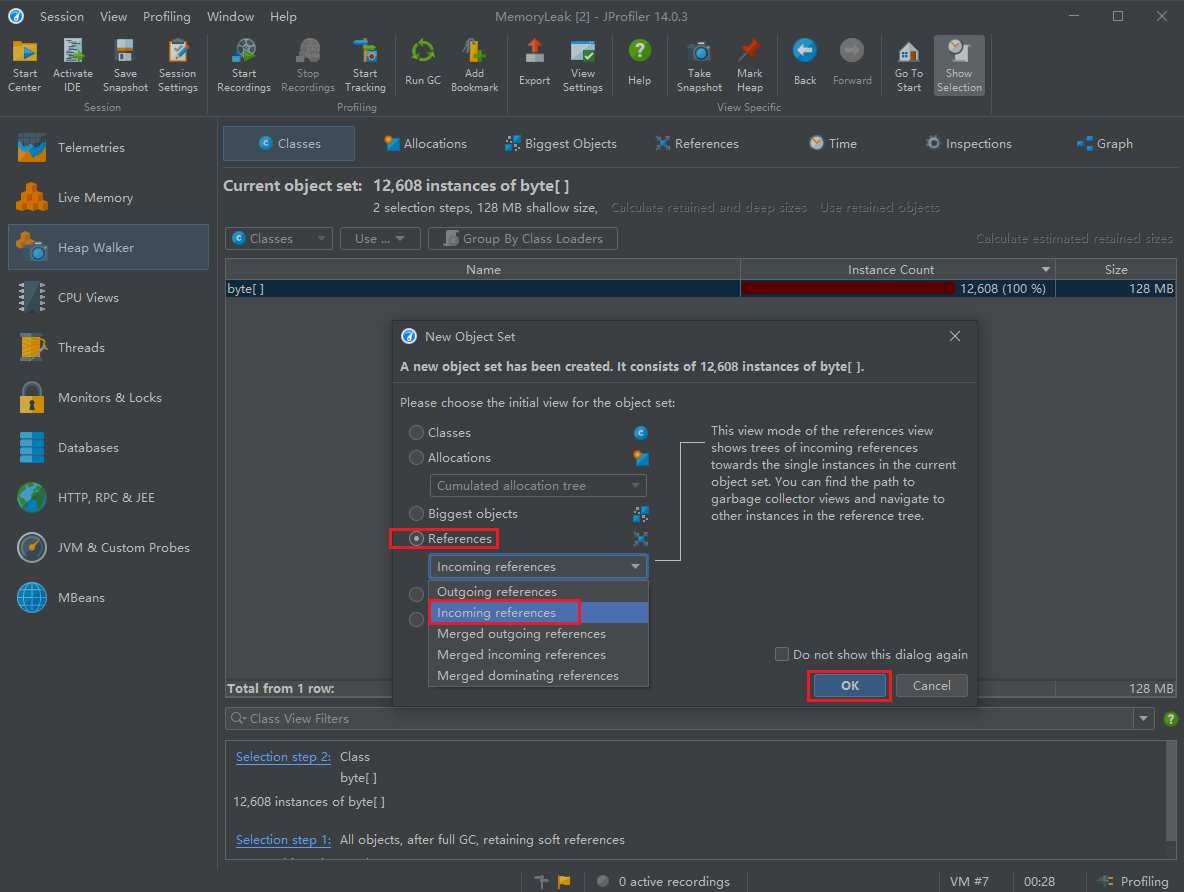Toggle the Show Selection toolbar button
Viewport: 1184px width, 892px height.
tap(959, 66)
